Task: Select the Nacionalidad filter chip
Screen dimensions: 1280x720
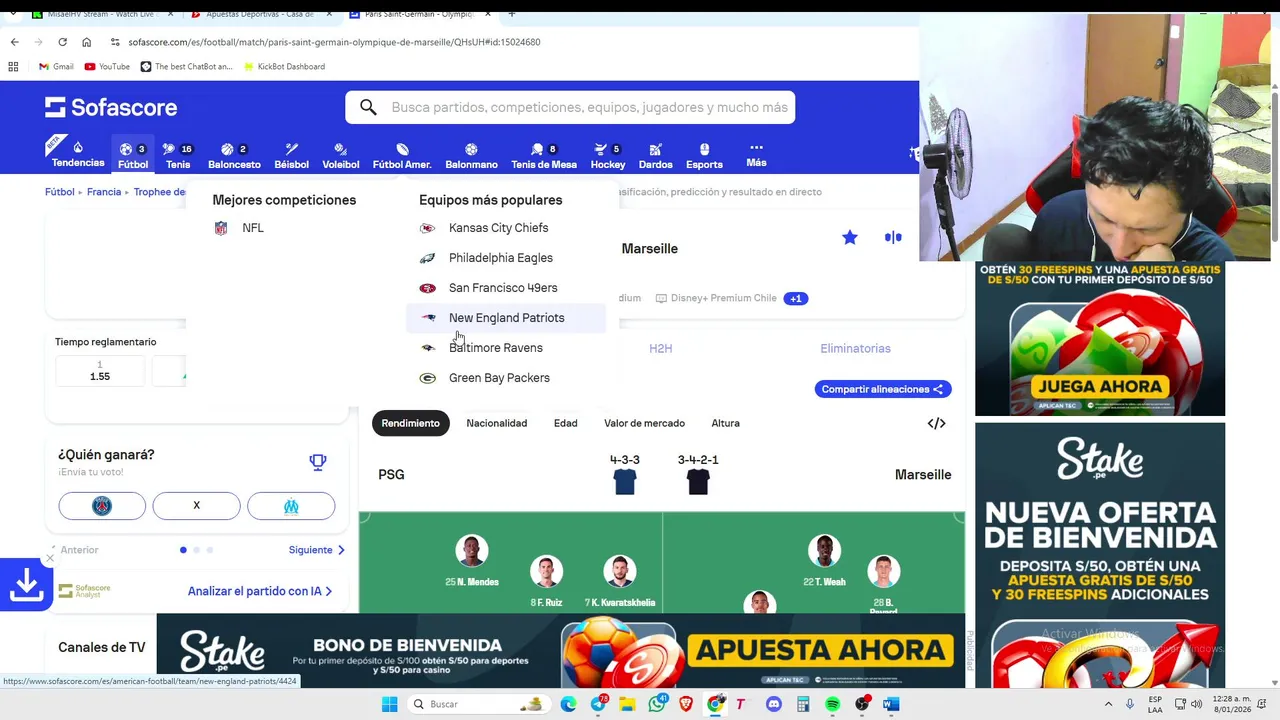Action: 496,423
